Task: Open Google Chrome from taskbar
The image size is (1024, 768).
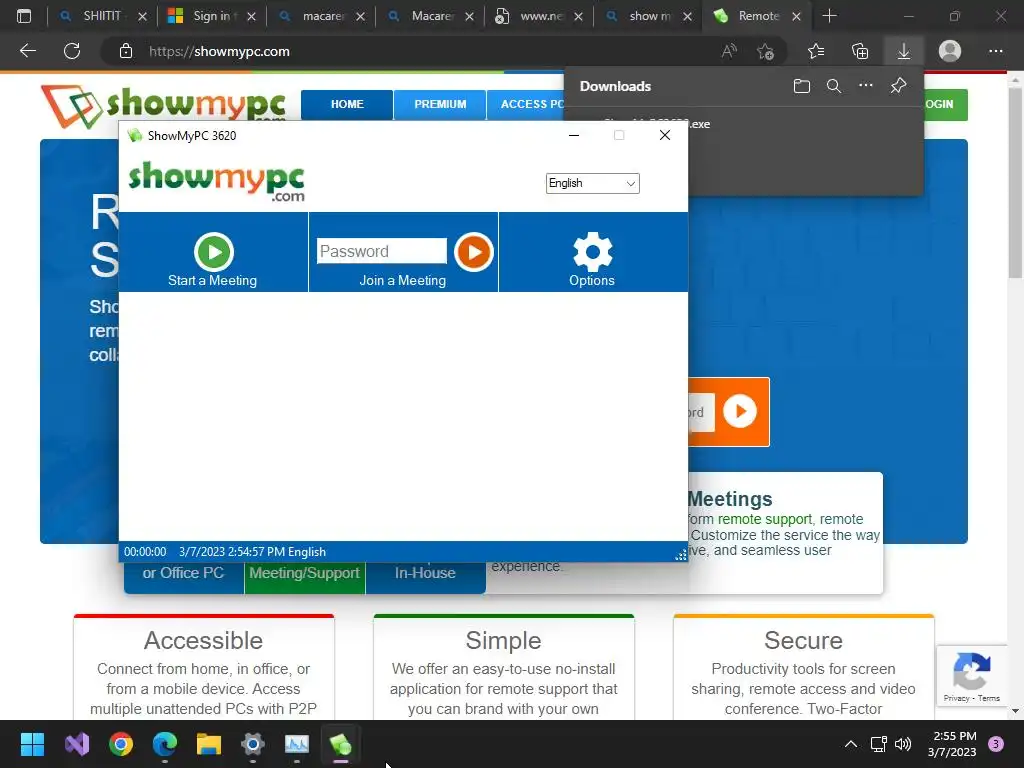Action: tap(121, 744)
